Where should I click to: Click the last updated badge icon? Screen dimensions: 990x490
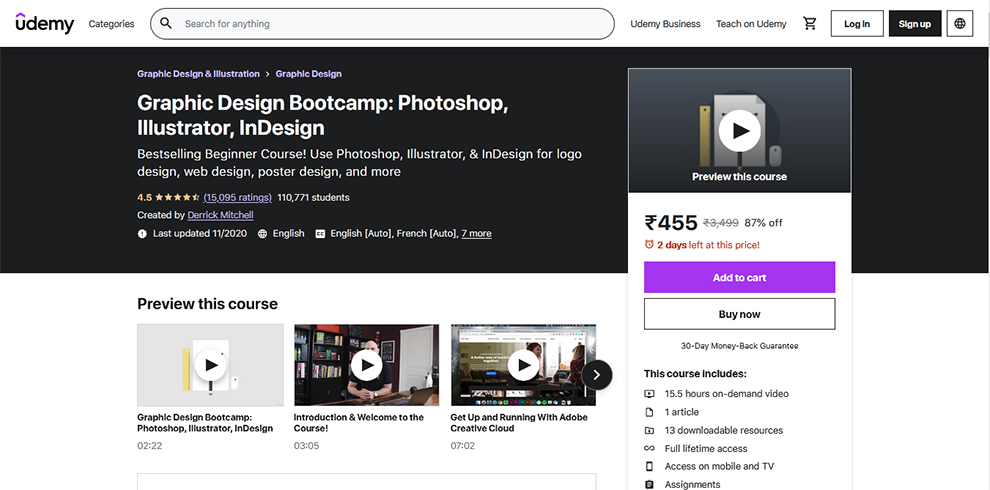point(142,234)
